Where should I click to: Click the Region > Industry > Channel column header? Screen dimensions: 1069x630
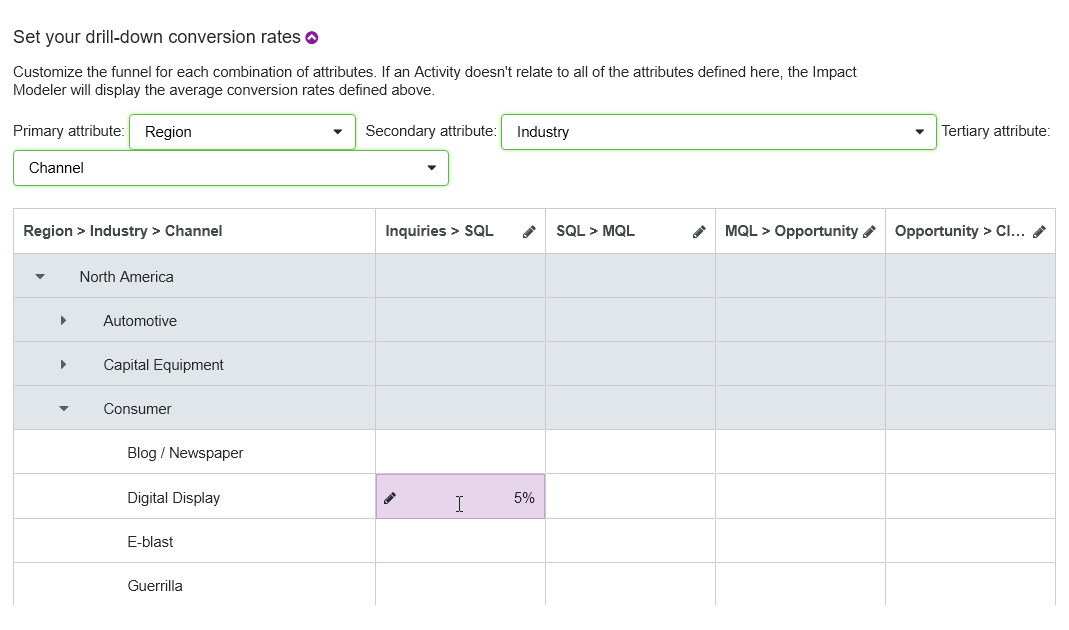(123, 231)
